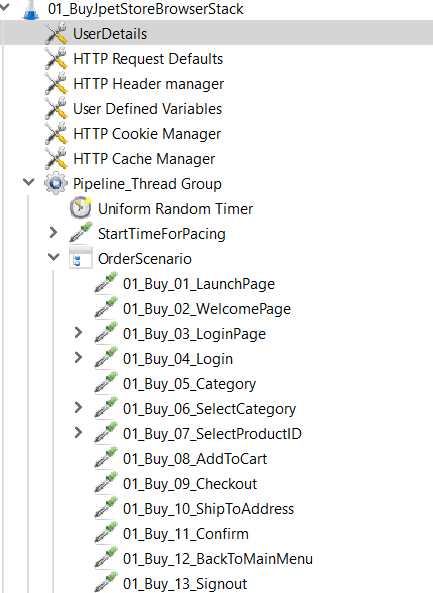The image size is (433, 593).
Task: Click the 01_Buy_06_SelectCategory pipette icon
Action: (106, 408)
